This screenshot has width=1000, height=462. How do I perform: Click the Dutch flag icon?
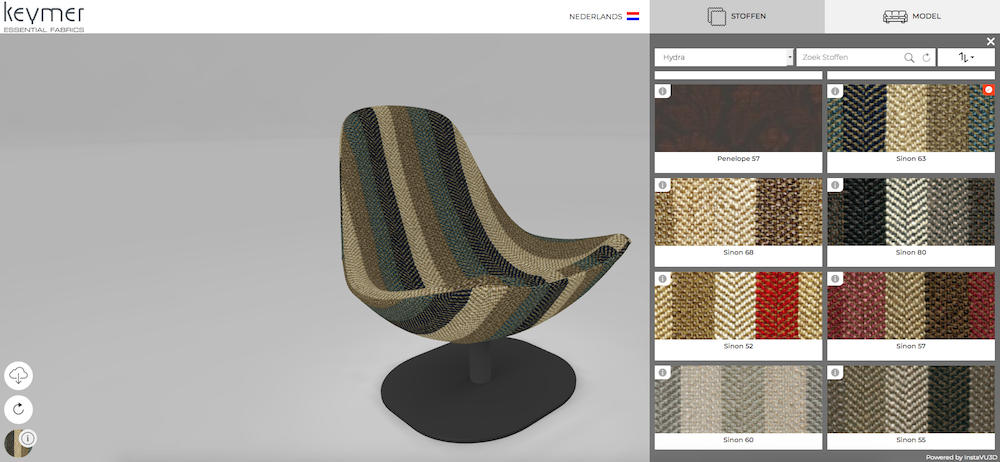[x=633, y=17]
